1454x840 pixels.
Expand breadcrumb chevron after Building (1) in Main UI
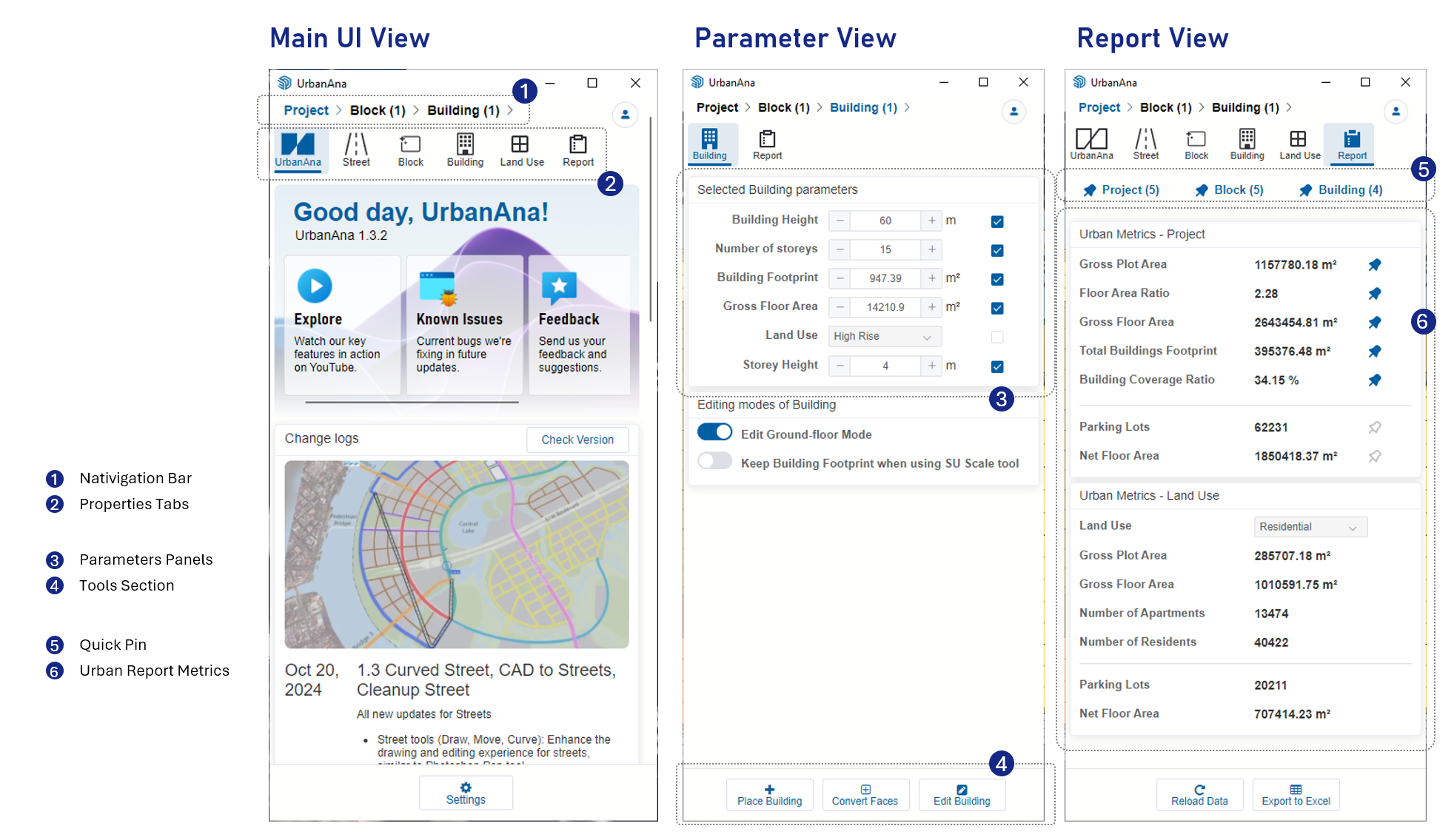510,110
